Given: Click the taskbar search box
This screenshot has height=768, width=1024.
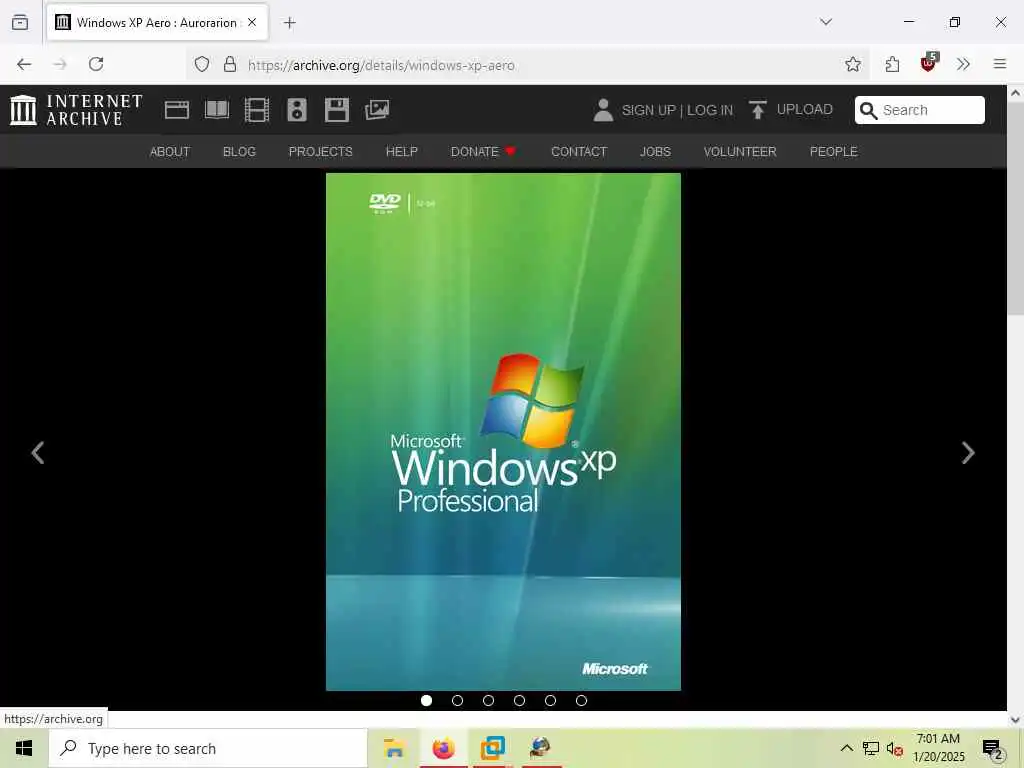Looking at the screenshot, I should tap(208, 748).
